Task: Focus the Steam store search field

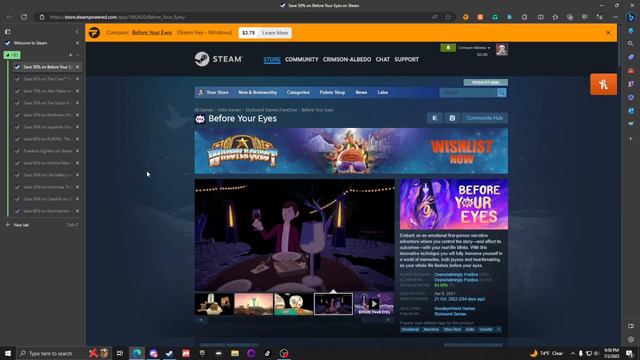Action: [468, 93]
